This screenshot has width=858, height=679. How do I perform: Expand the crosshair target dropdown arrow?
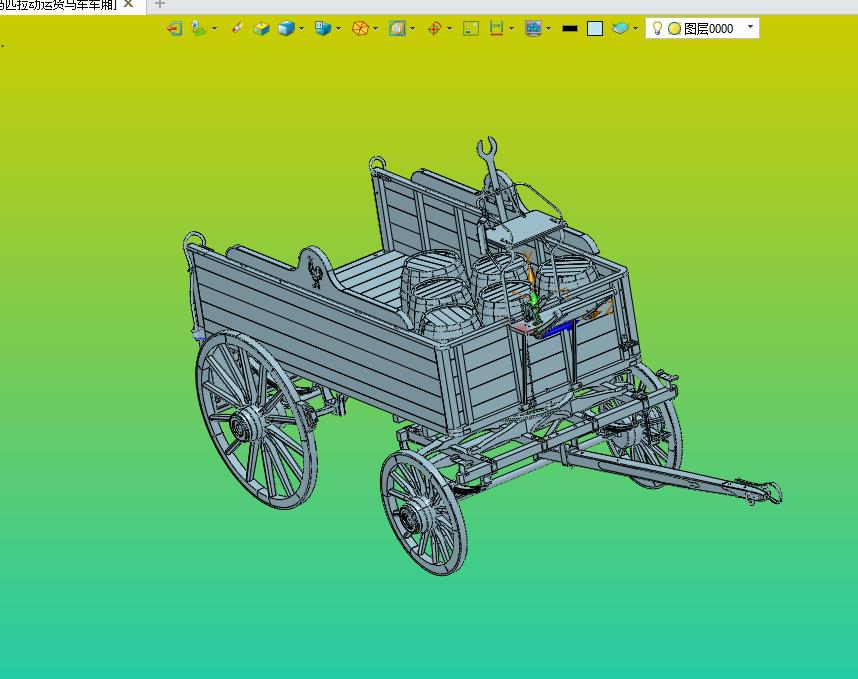(450, 28)
